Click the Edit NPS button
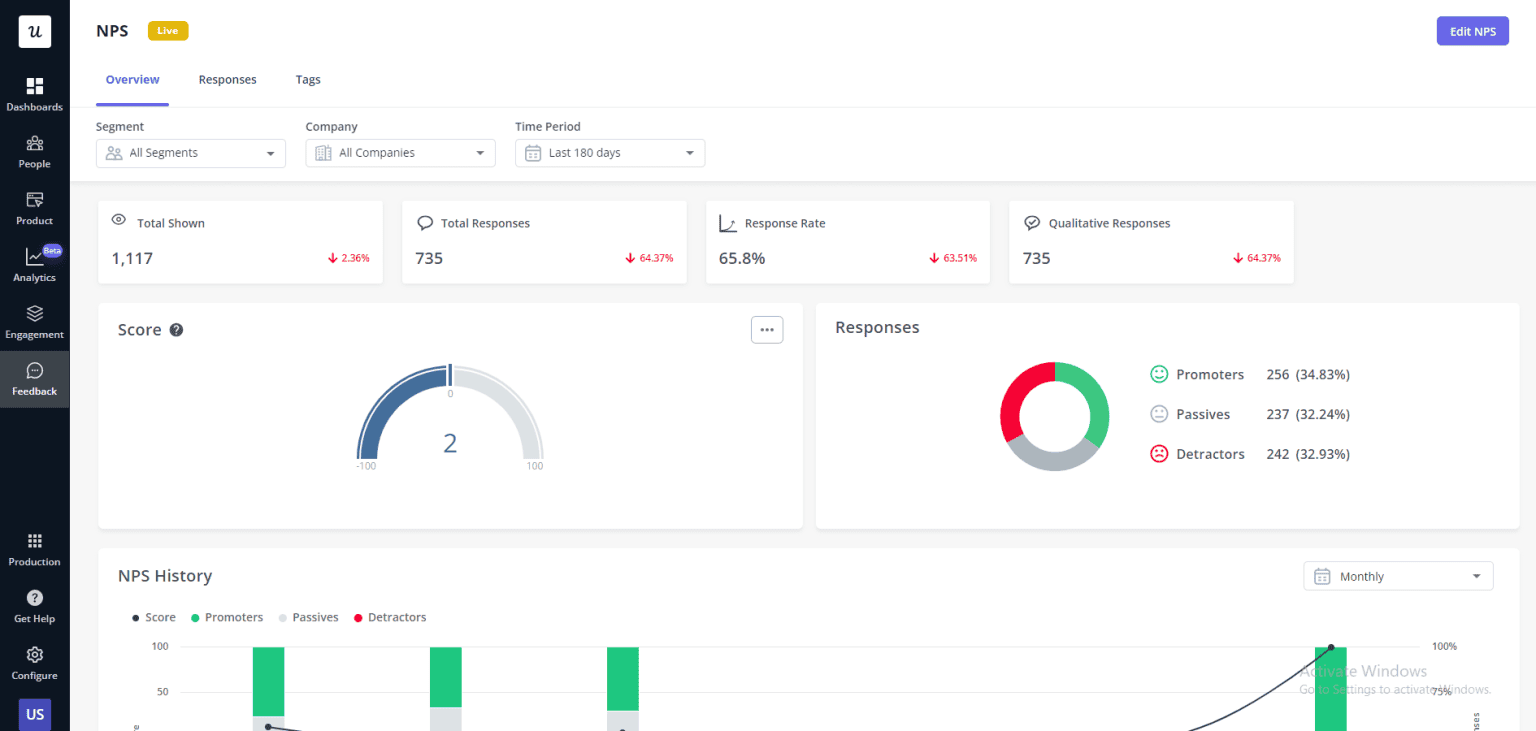This screenshot has width=1536, height=731. (1472, 31)
